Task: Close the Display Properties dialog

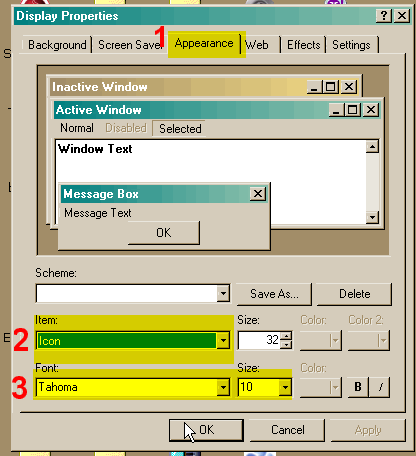Action: (x=402, y=16)
